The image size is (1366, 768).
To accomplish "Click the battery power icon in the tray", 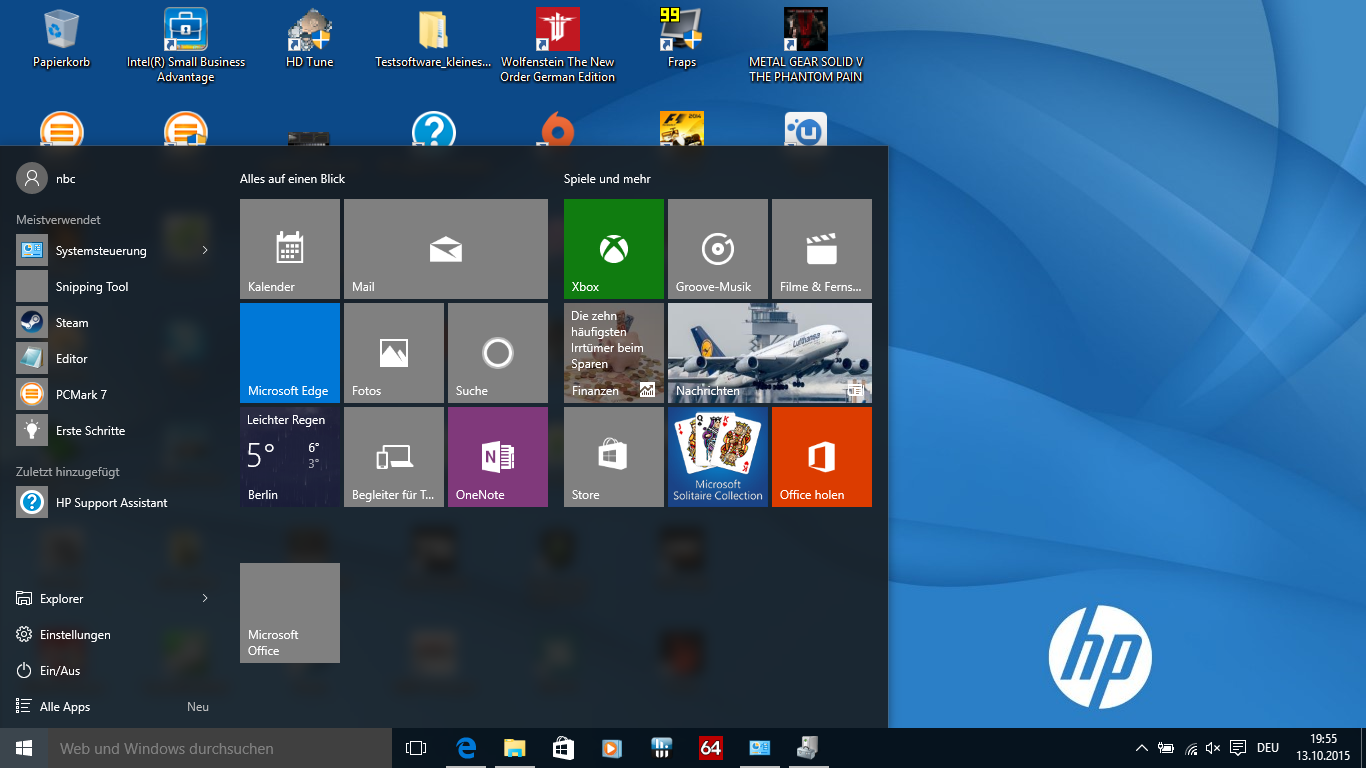I will click(1166, 748).
